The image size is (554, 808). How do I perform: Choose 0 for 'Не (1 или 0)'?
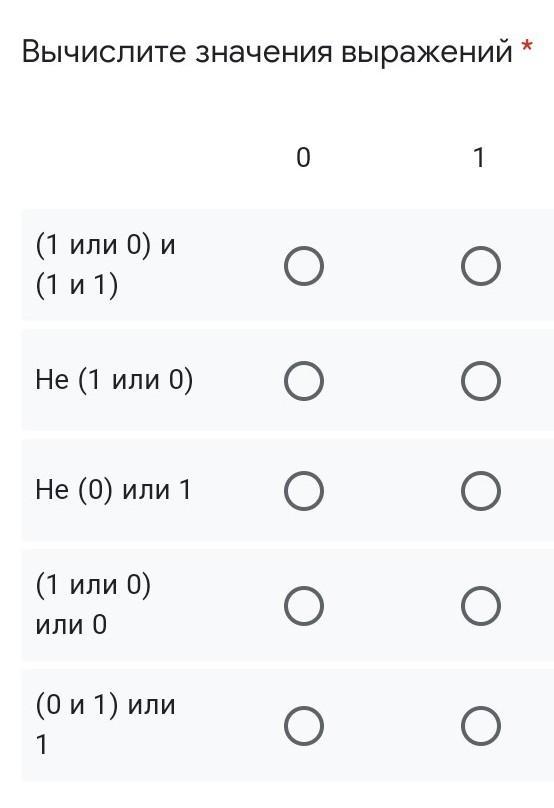click(304, 381)
